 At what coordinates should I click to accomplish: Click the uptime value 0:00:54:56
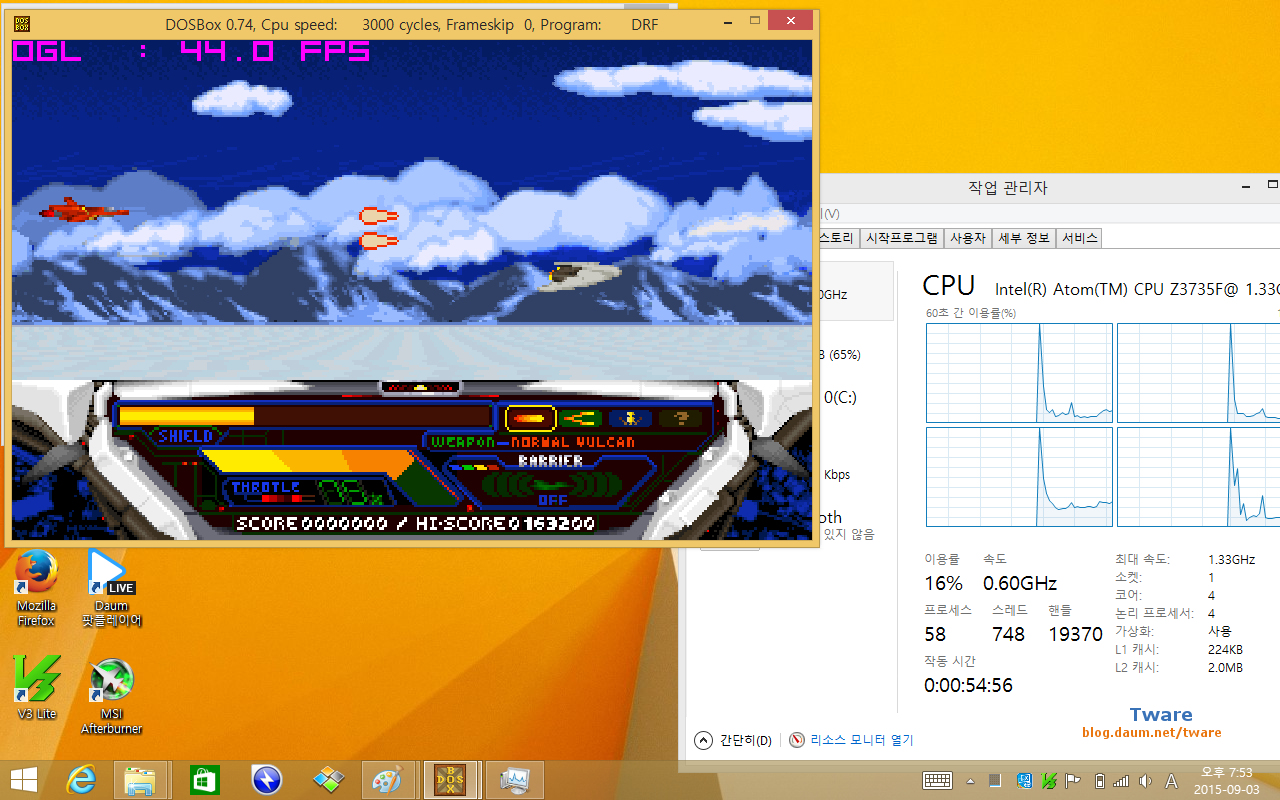point(968,685)
